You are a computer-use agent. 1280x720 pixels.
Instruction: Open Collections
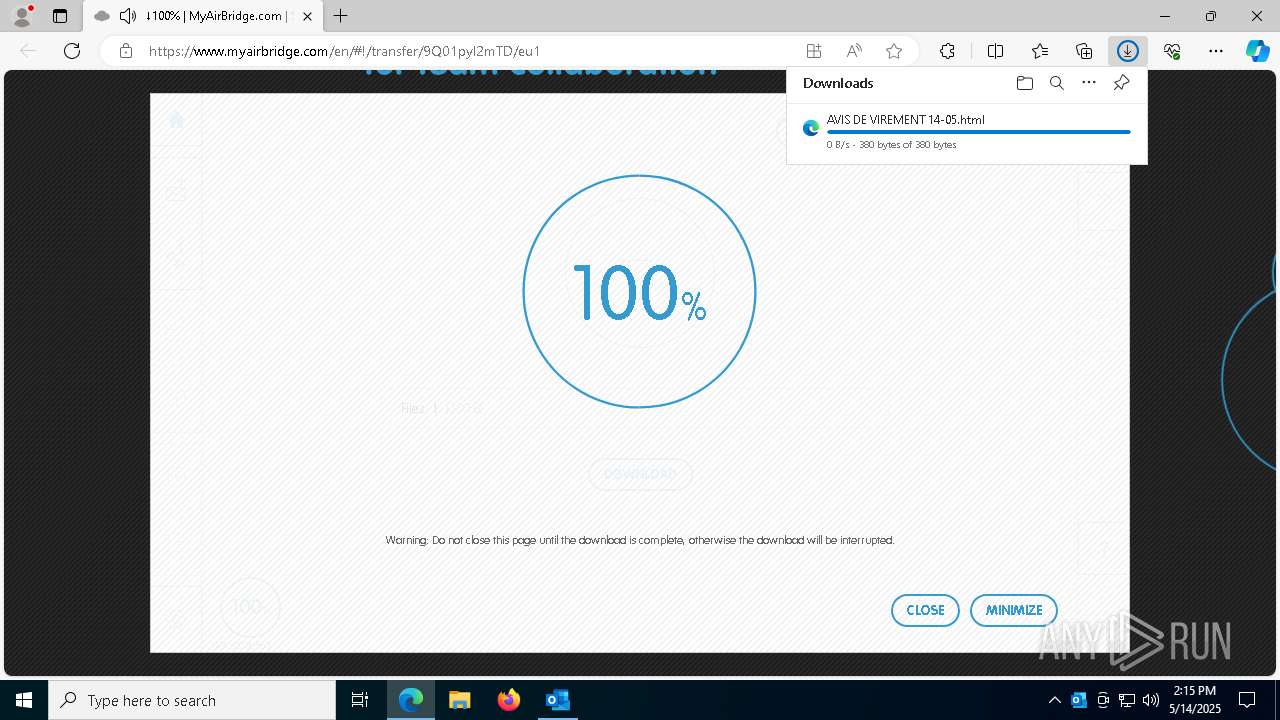[1084, 51]
